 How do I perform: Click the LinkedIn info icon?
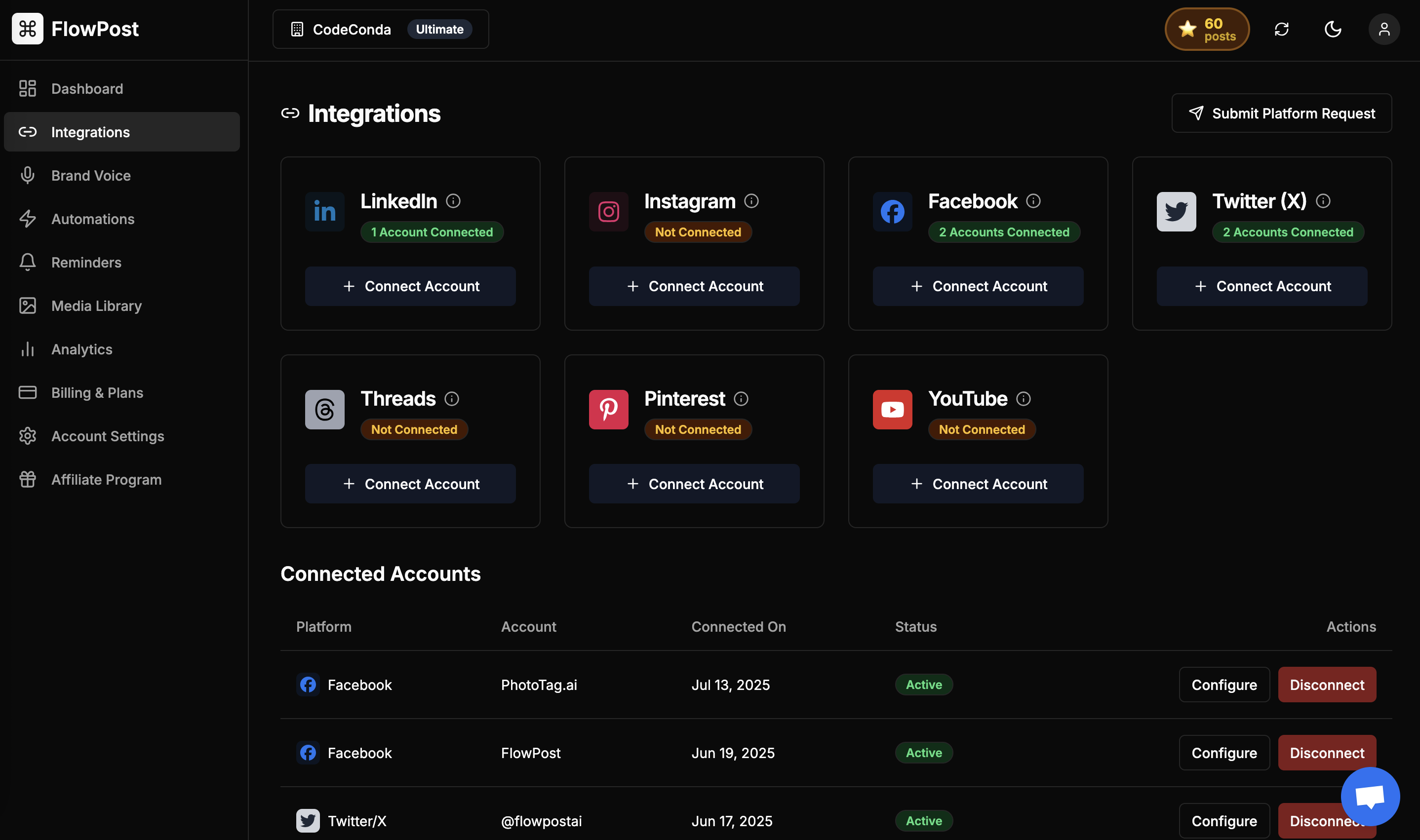[453, 201]
